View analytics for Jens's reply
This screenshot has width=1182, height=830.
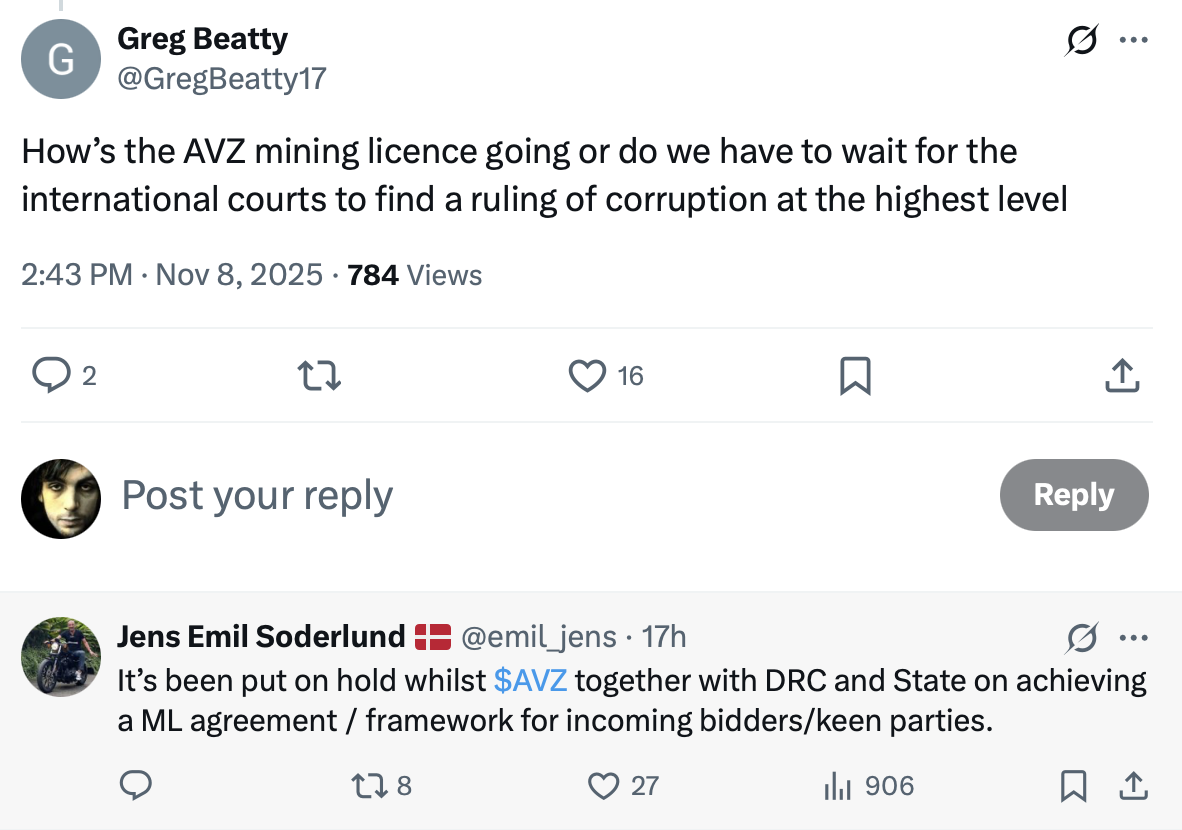836,786
